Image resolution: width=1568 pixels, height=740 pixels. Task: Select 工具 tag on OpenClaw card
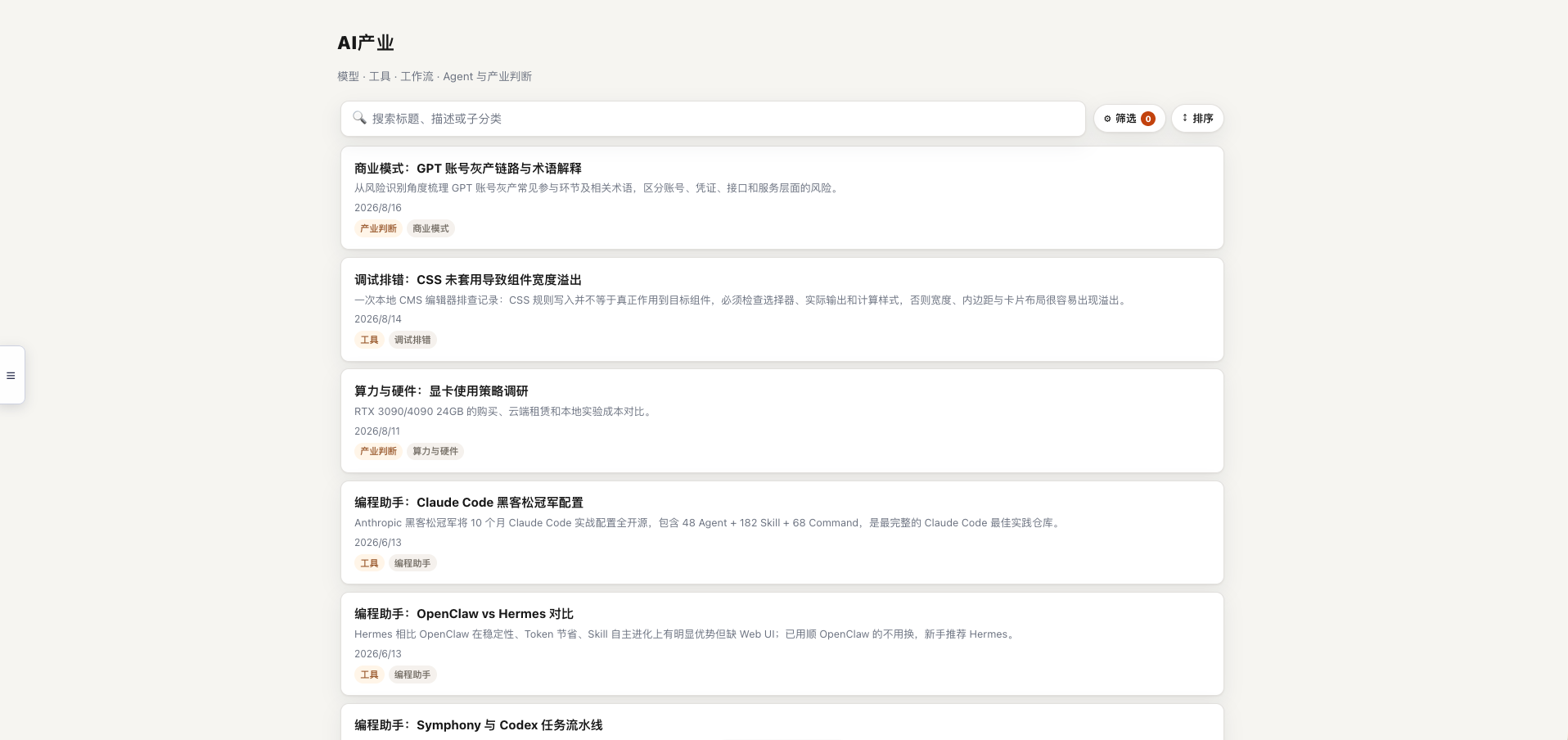click(369, 675)
